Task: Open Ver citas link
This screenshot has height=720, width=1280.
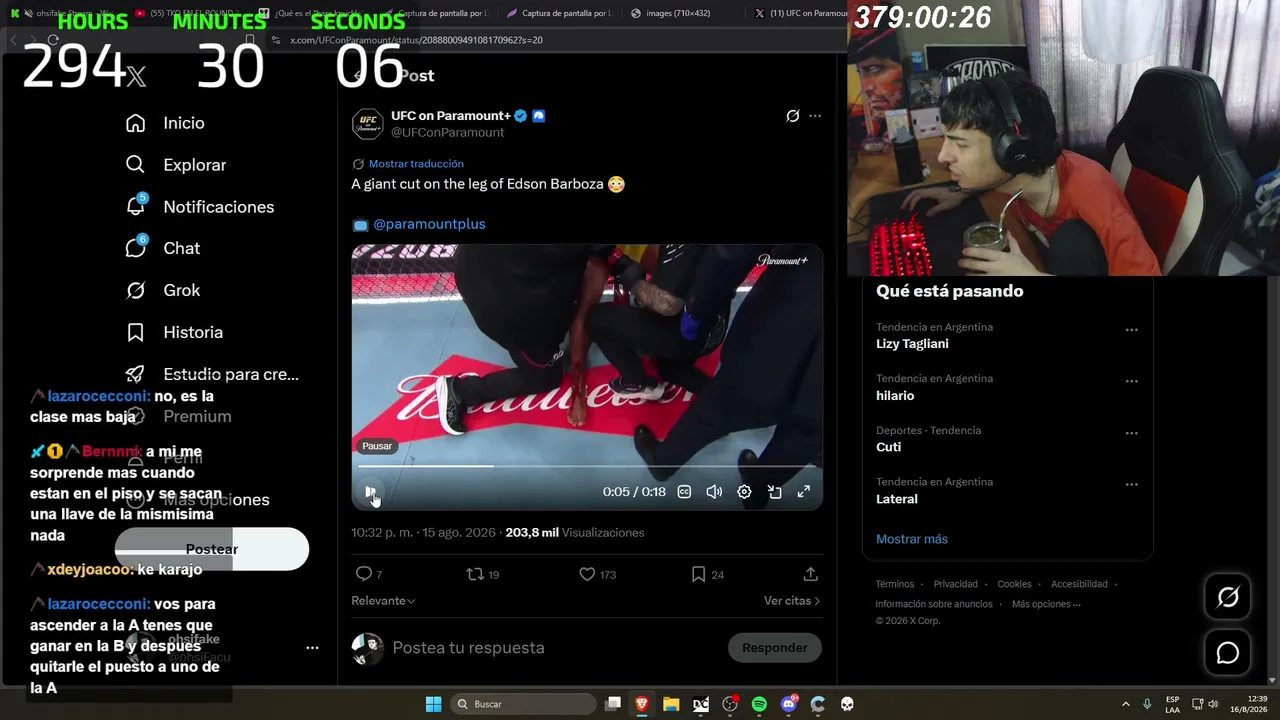Action: tap(792, 601)
